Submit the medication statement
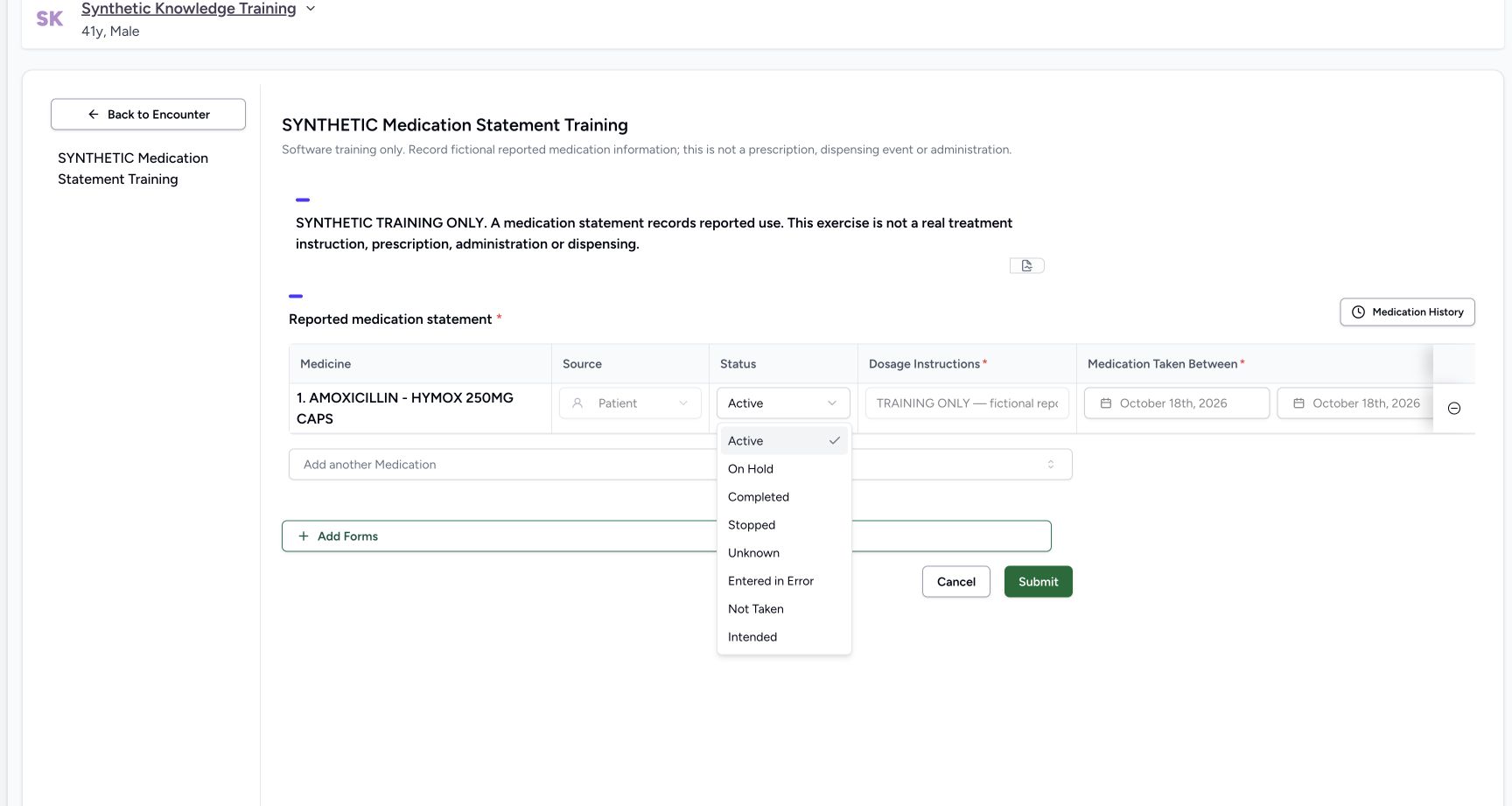This screenshot has width=1512, height=806. point(1039,582)
